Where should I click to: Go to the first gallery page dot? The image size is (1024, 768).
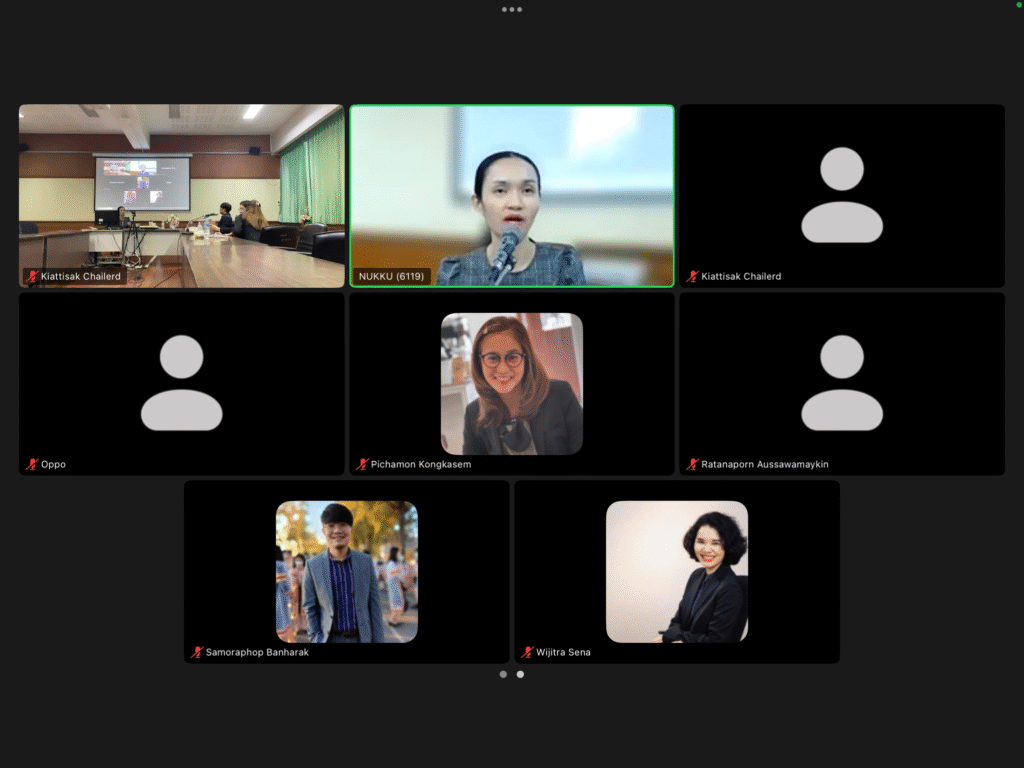pos(503,674)
